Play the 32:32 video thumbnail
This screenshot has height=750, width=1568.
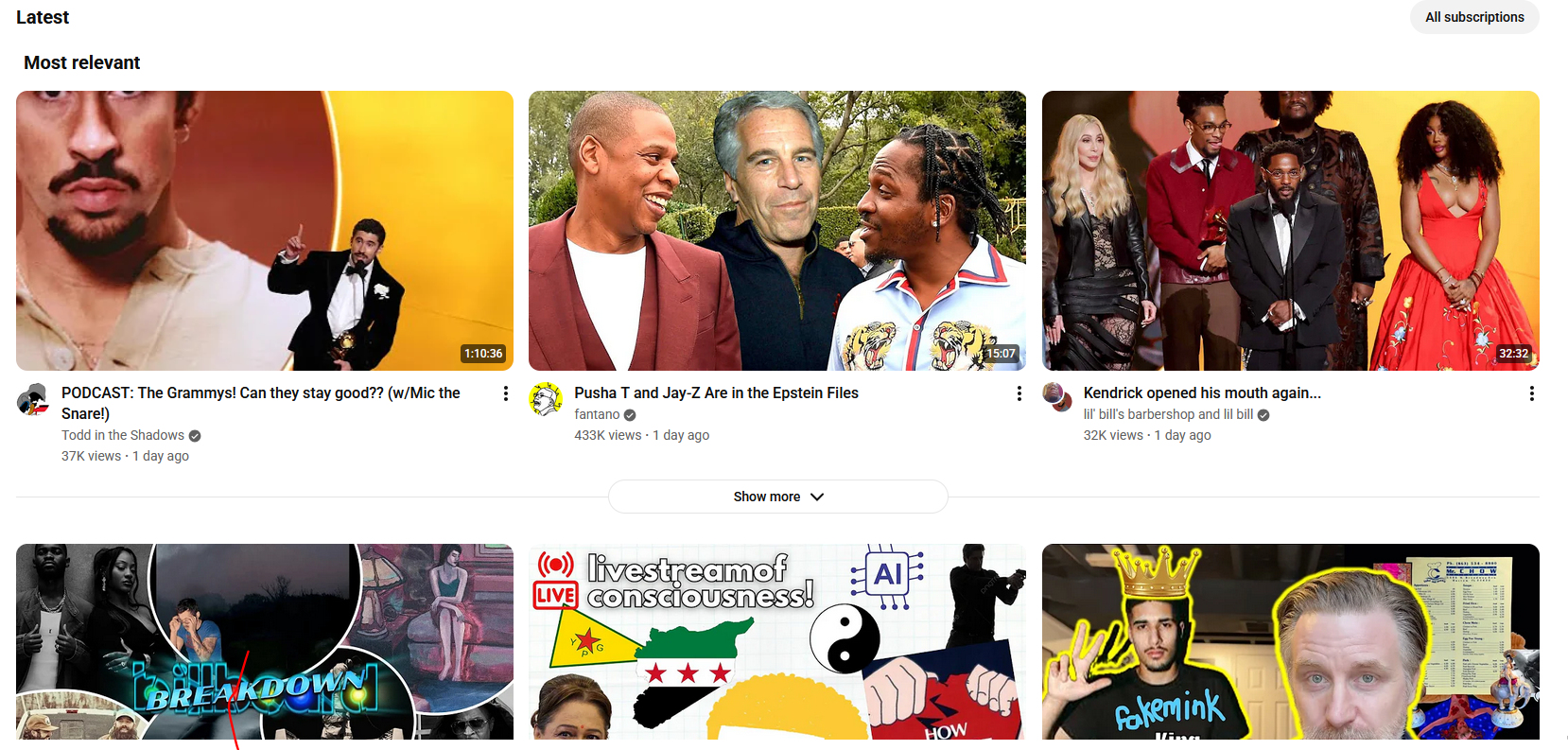pyautogui.click(x=1290, y=230)
